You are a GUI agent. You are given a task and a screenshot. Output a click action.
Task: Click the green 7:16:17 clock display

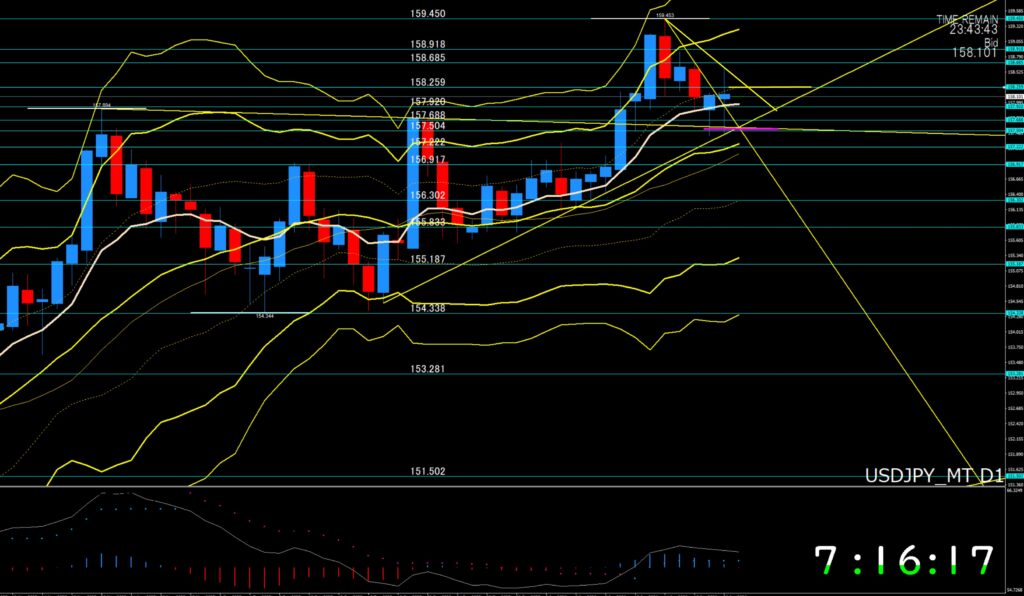click(903, 561)
